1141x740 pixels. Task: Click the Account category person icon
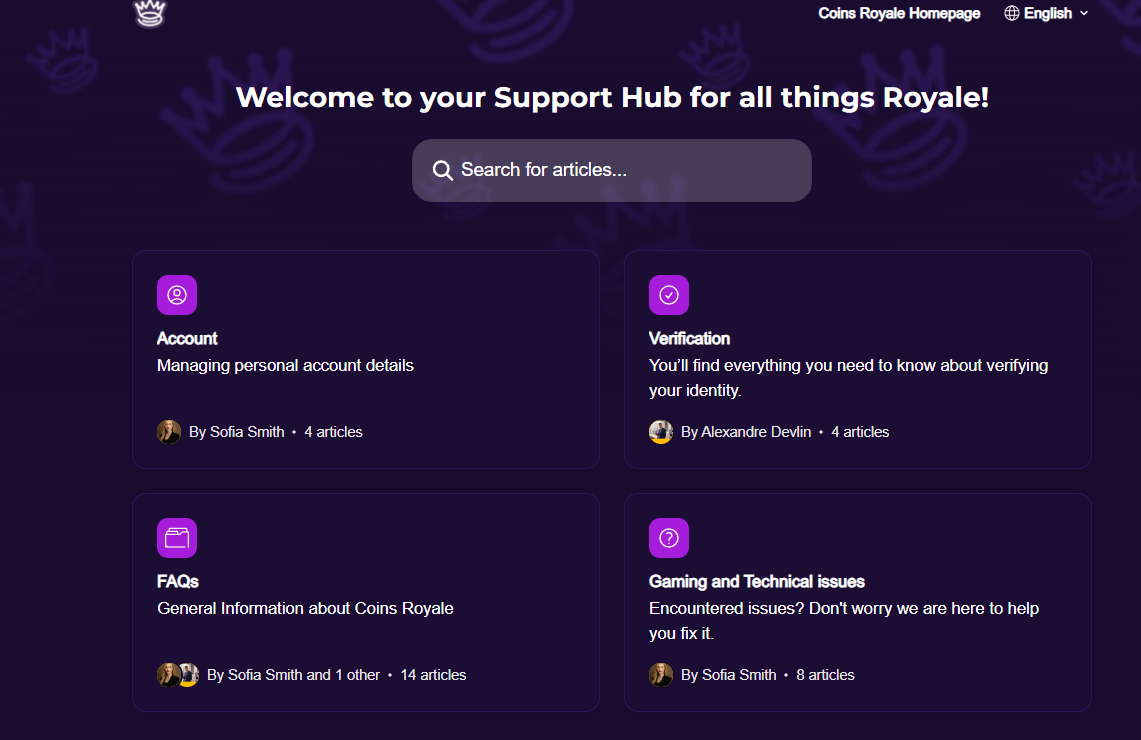point(177,295)
